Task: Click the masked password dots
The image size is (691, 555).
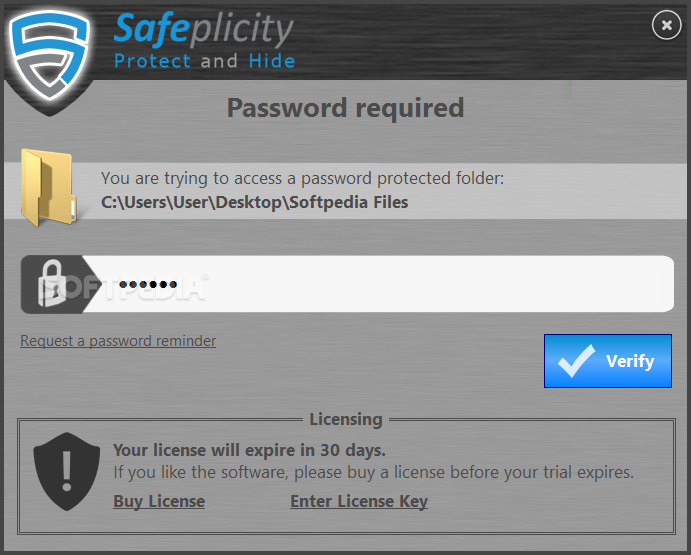Action: (148, 285)
